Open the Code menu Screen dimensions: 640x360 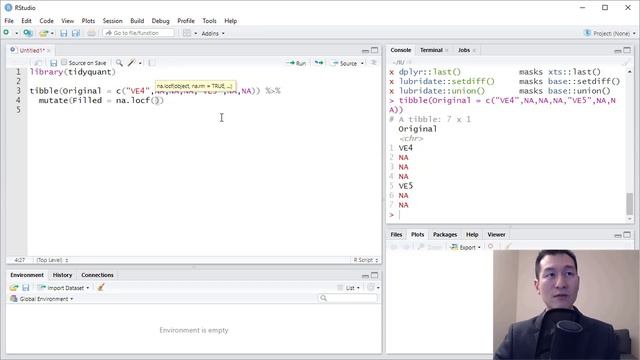tap(46, 21)
